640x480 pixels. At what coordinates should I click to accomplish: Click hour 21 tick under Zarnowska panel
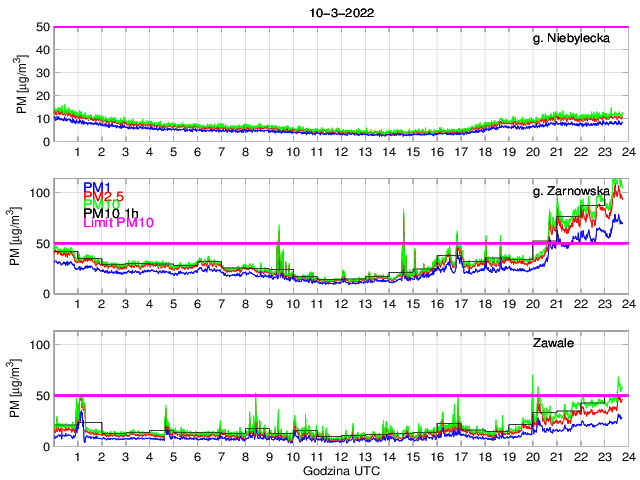pyautogui.click(x=557, y=304)
